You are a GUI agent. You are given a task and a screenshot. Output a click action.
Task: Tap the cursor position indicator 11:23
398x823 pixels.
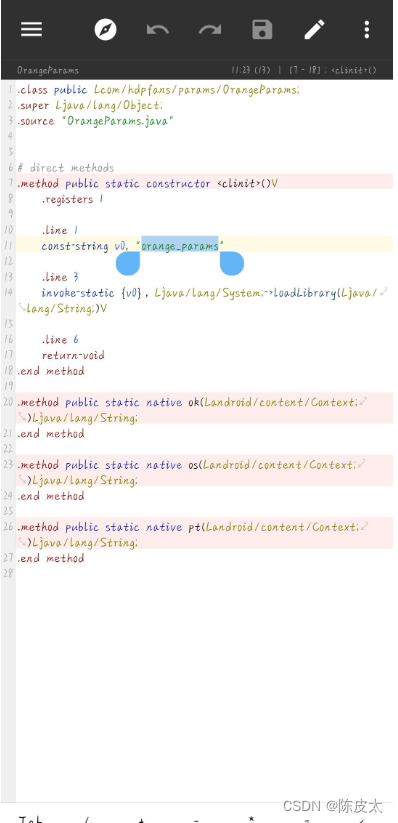point(251,70)
